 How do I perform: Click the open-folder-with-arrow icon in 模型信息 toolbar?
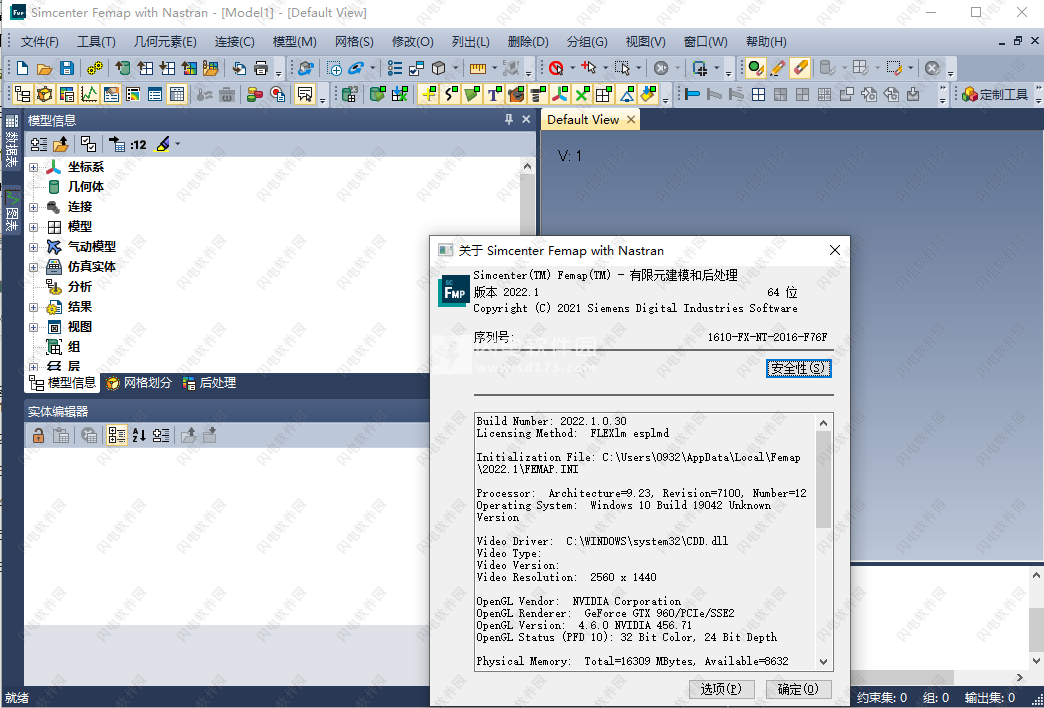click(61, 144)
